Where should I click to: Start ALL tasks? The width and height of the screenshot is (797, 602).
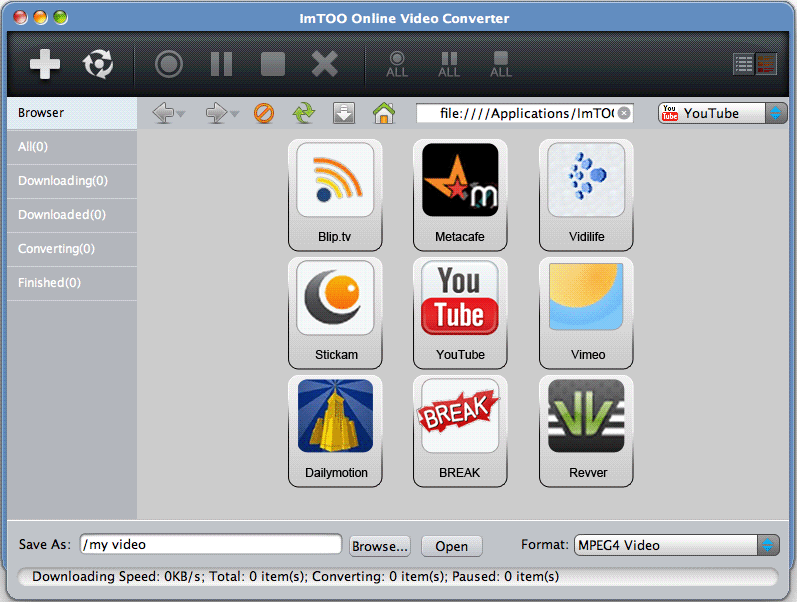click(397, 65)
